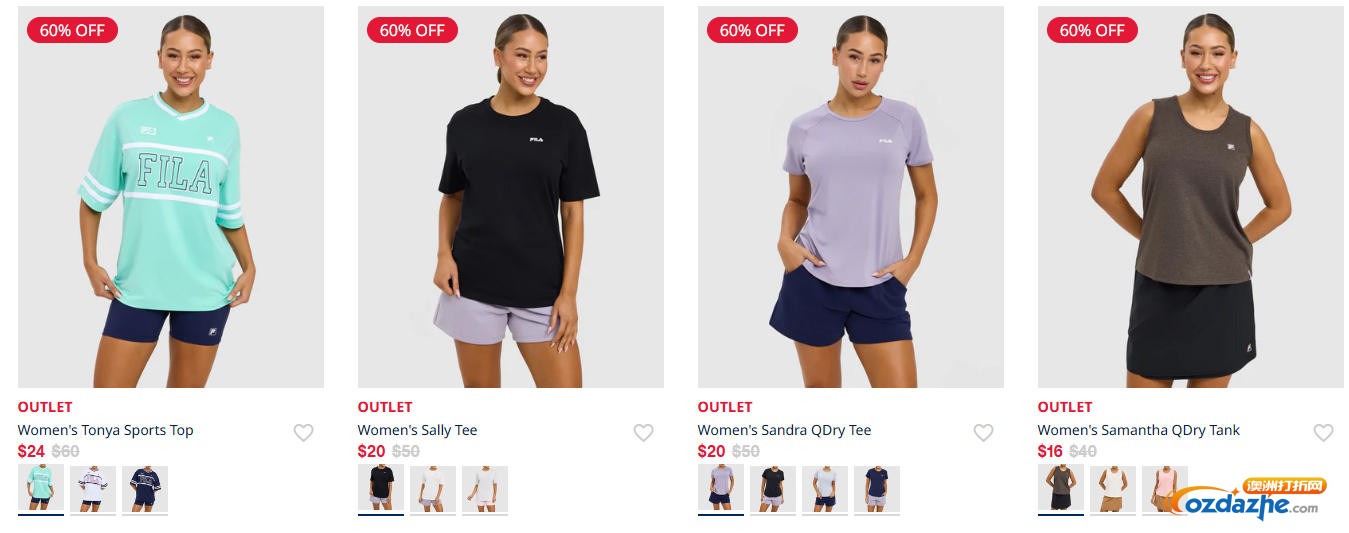Viewport: 1349px width, 533px height.
Task: Open Women's Sandra QDry Tee product page
Action: pyautogui.click(x=784, y=430)
